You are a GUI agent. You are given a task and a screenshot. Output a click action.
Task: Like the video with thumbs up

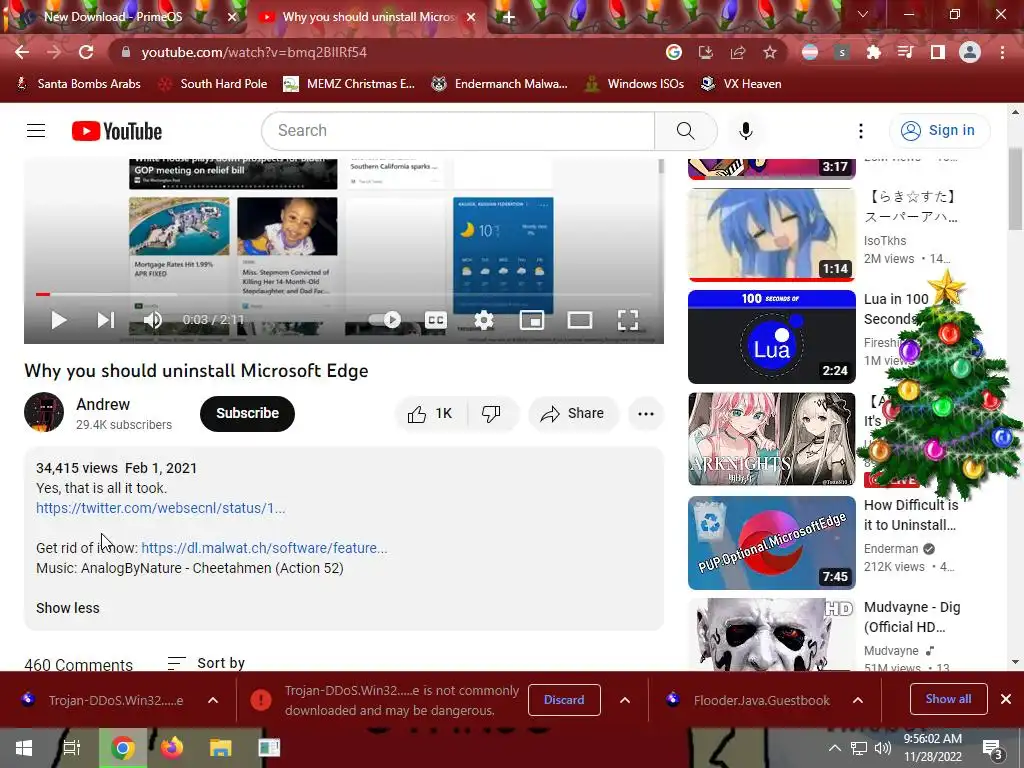pyautogui.click(x=430, y=413)
